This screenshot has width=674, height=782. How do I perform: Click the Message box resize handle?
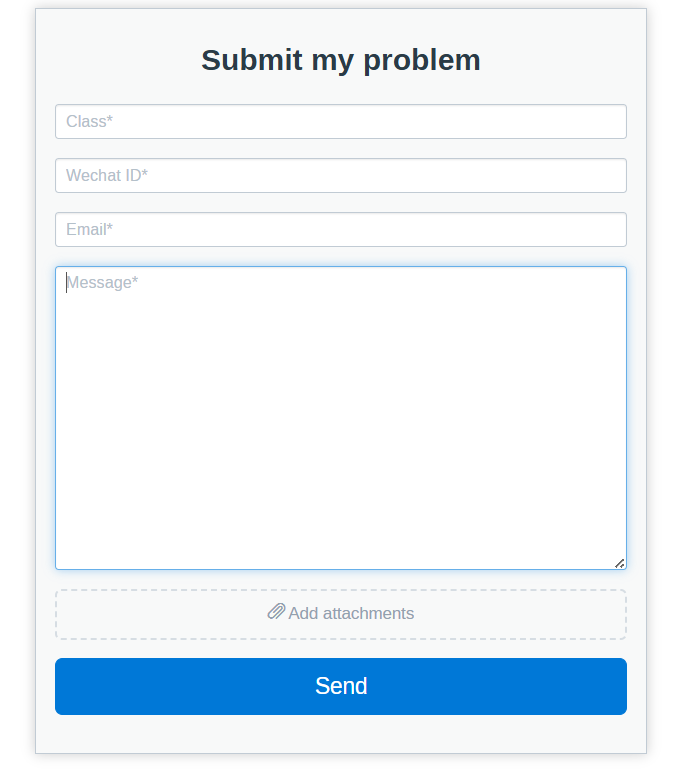point(620,563)
